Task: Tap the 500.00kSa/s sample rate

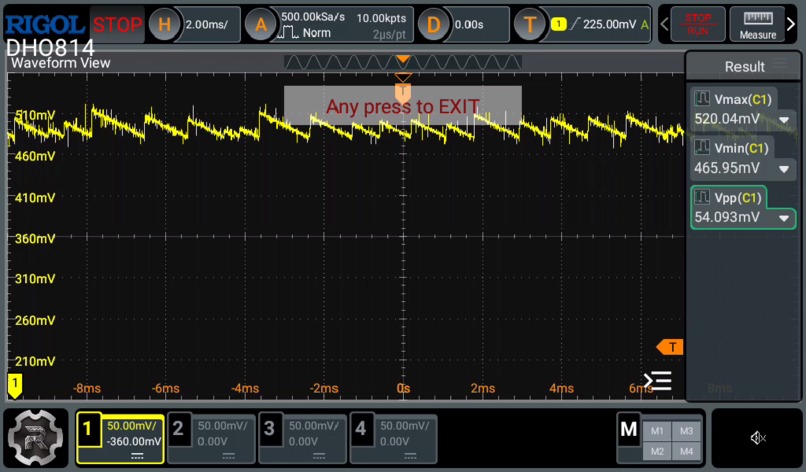Action: (x=313, y=16)
